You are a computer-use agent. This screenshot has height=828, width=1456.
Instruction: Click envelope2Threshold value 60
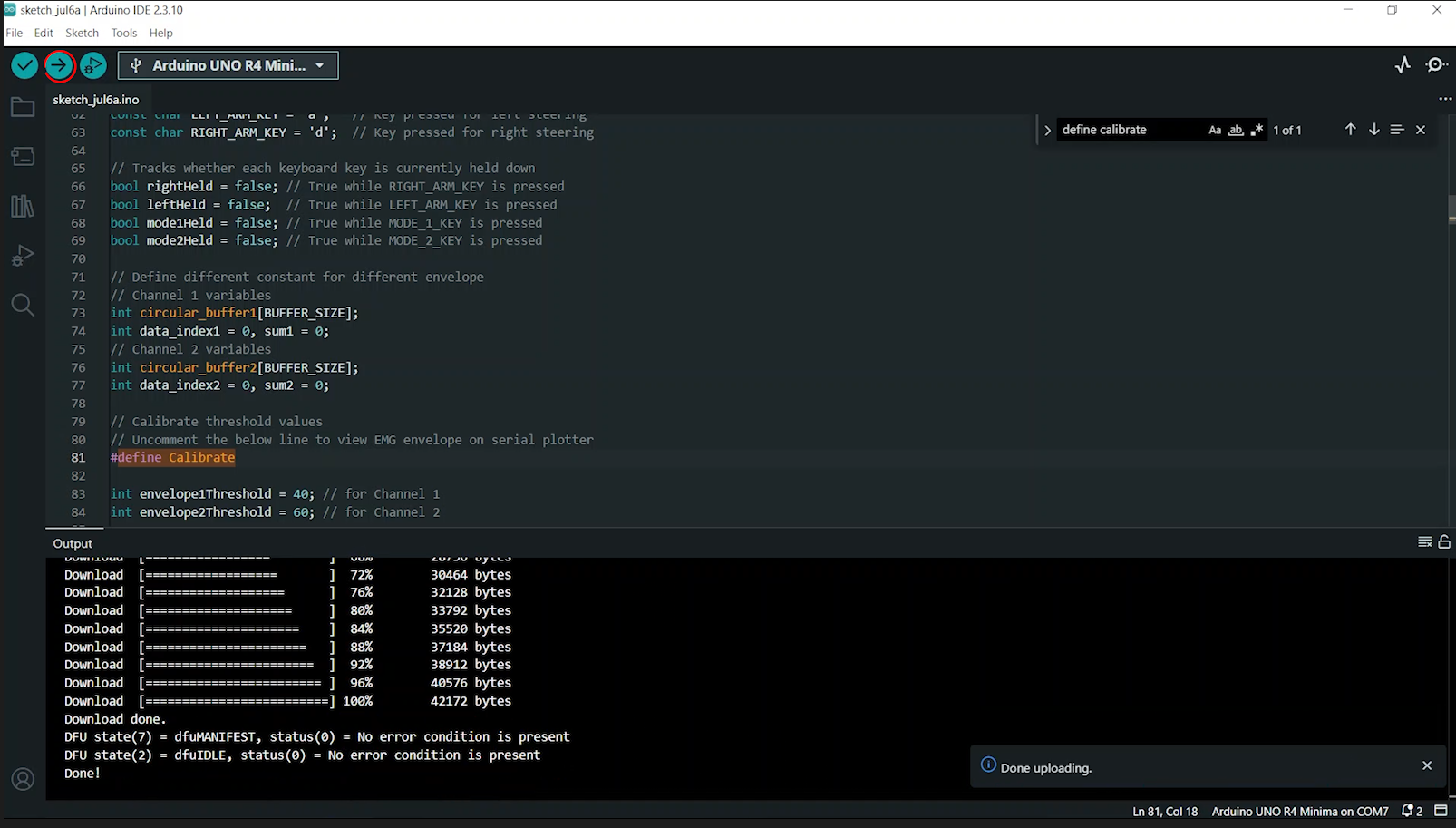tap(300, 511)
